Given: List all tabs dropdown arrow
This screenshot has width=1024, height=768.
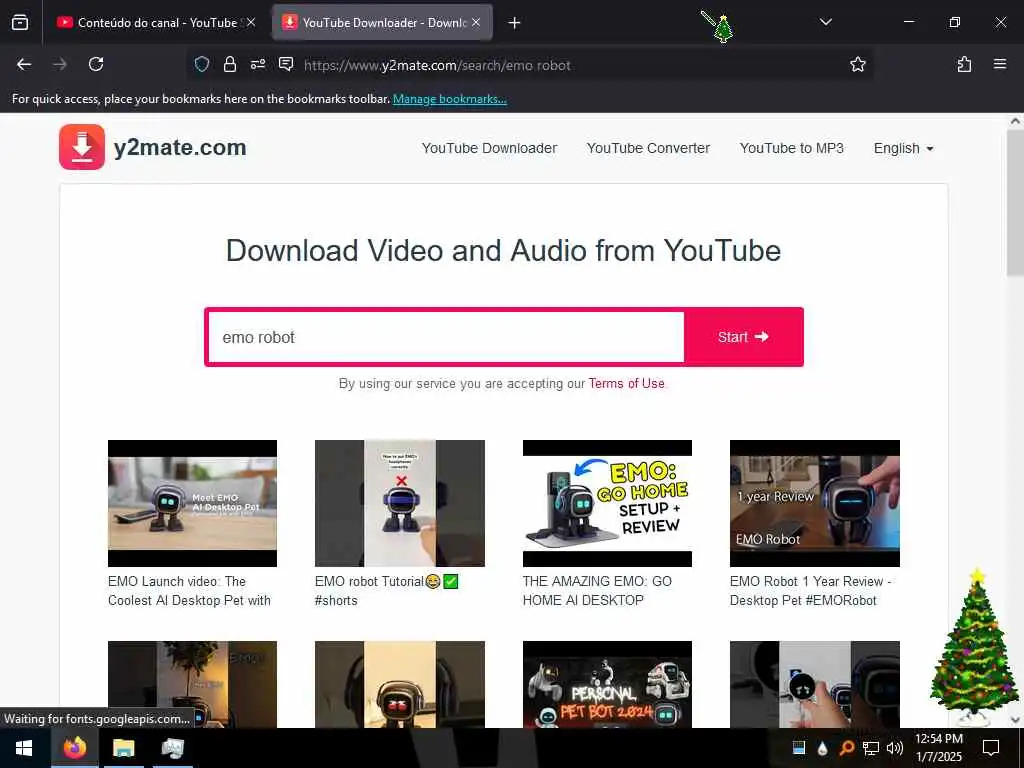Looking at the screenshot, I should click(x=825, y=22).
